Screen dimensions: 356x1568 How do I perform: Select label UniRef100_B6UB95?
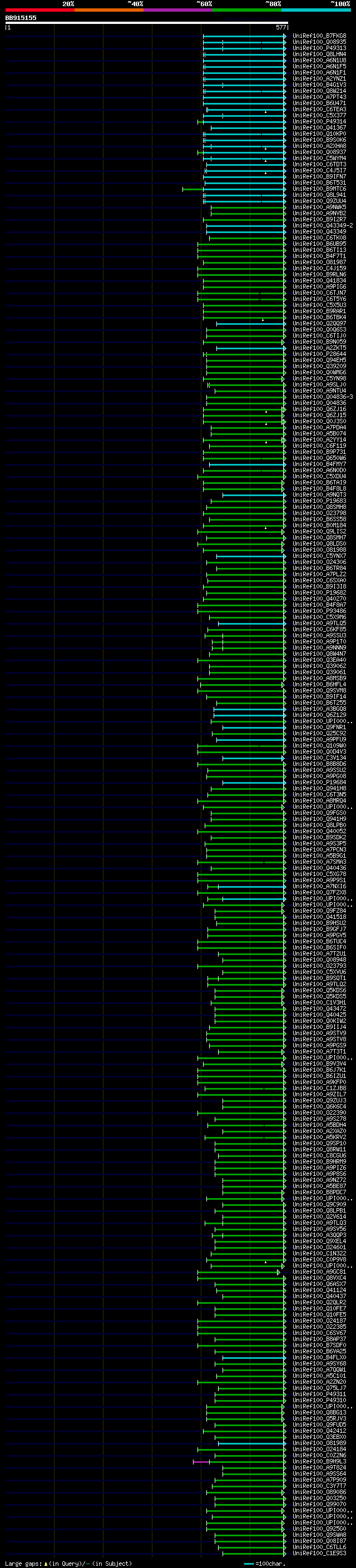(319, 244)
